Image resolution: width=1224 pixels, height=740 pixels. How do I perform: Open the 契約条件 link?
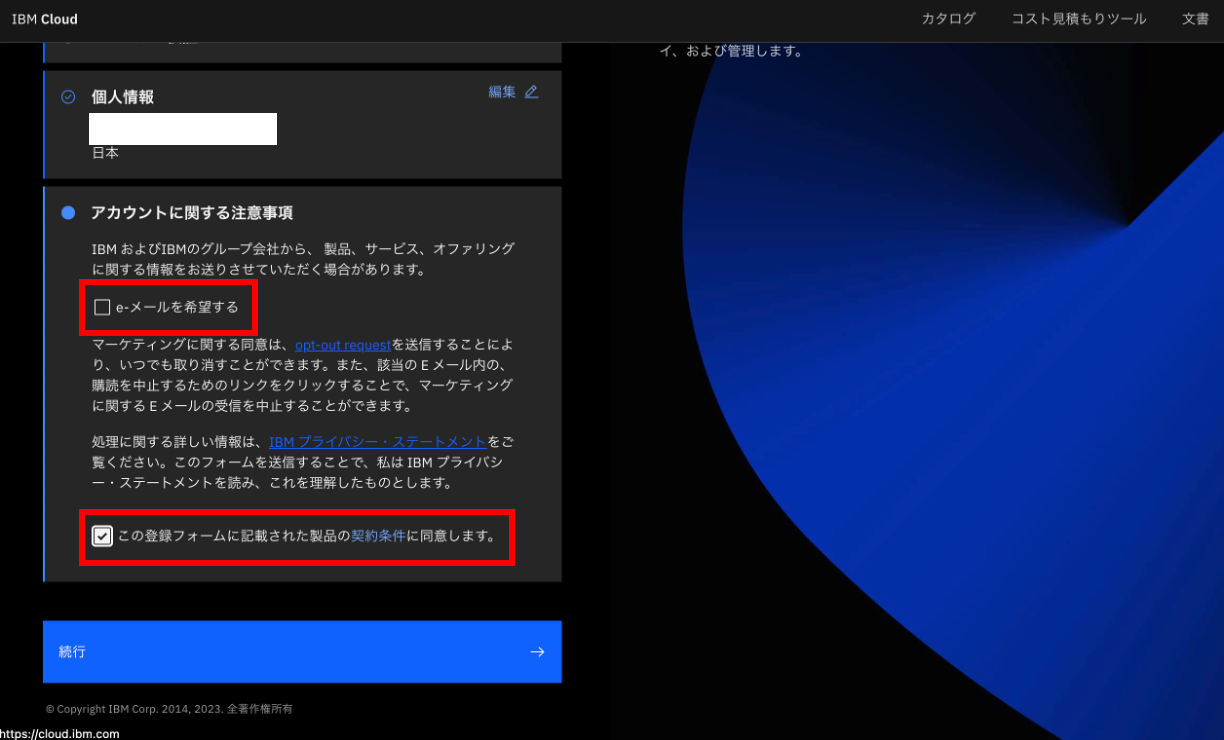(378, 536)
